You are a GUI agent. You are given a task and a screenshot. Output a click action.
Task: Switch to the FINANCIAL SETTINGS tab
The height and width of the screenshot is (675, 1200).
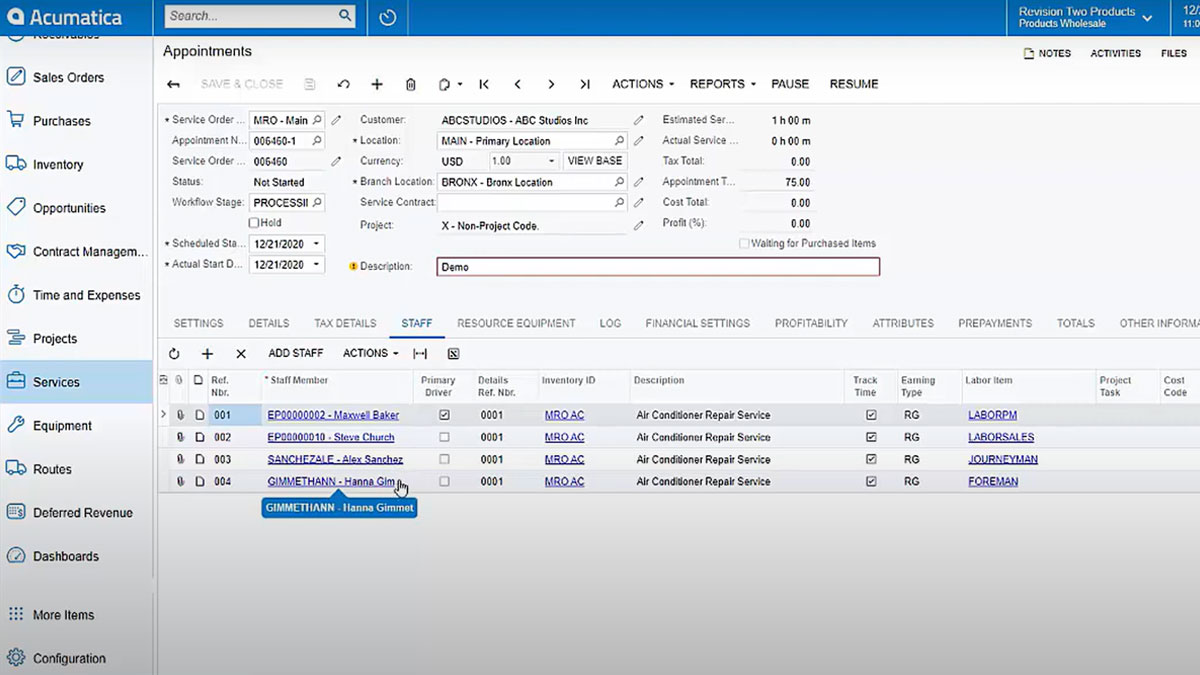(x=697, y=323)
